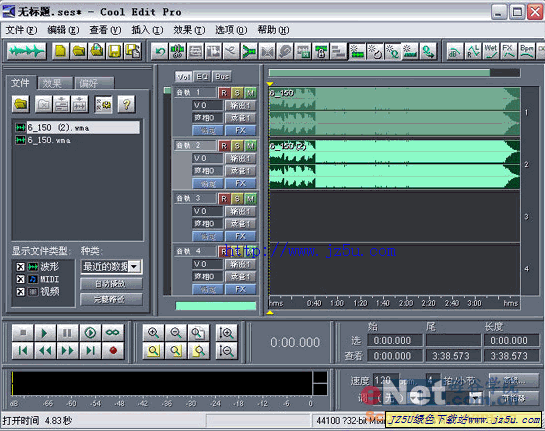Click the file panel options gear icon
Viewport: 545px width, 431px height.
pos(103,104)
